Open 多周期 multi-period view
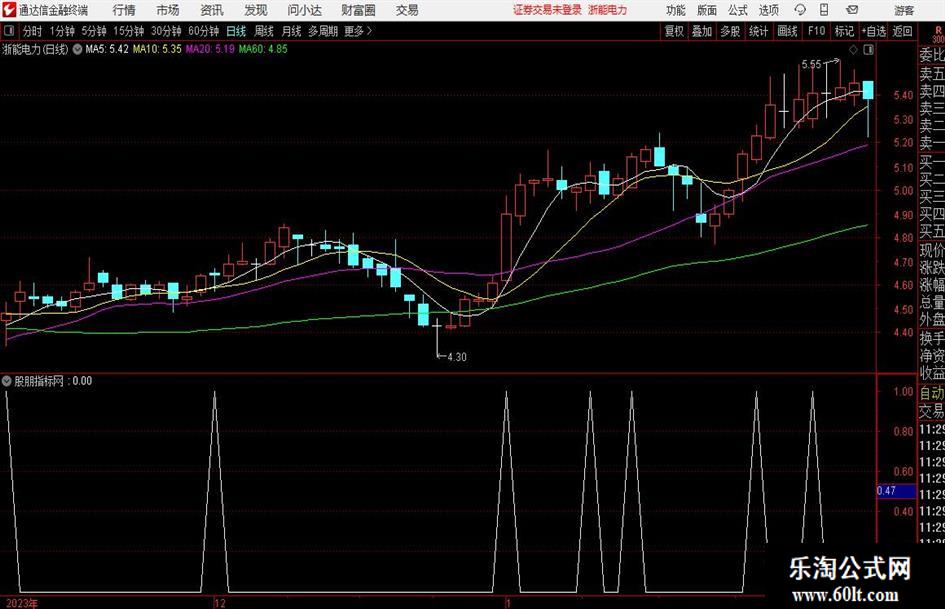945x609 pixels. coord(323,31)
